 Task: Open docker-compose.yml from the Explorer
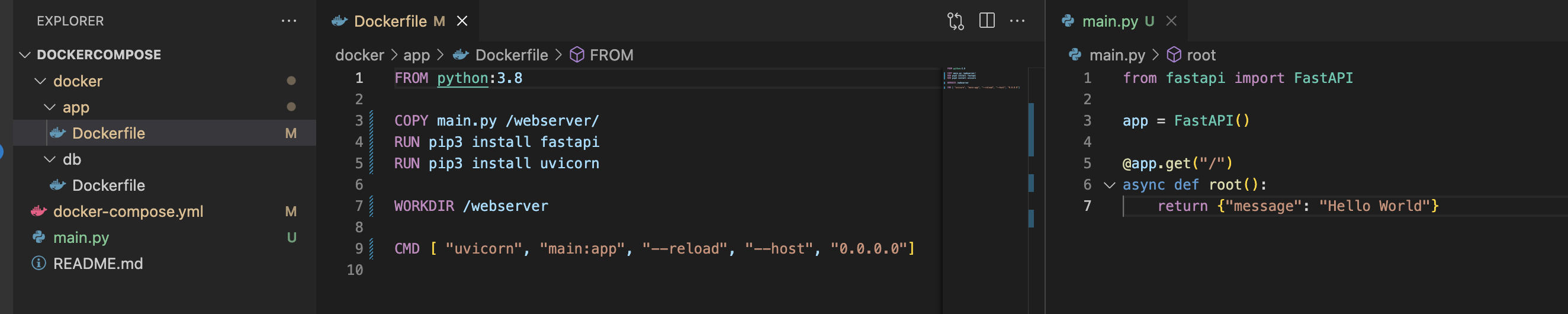tap(128, 212)
